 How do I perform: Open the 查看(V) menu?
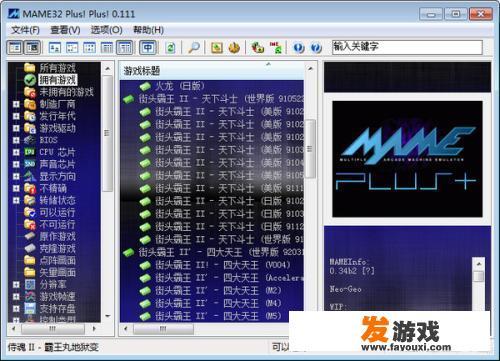point(65,30)
